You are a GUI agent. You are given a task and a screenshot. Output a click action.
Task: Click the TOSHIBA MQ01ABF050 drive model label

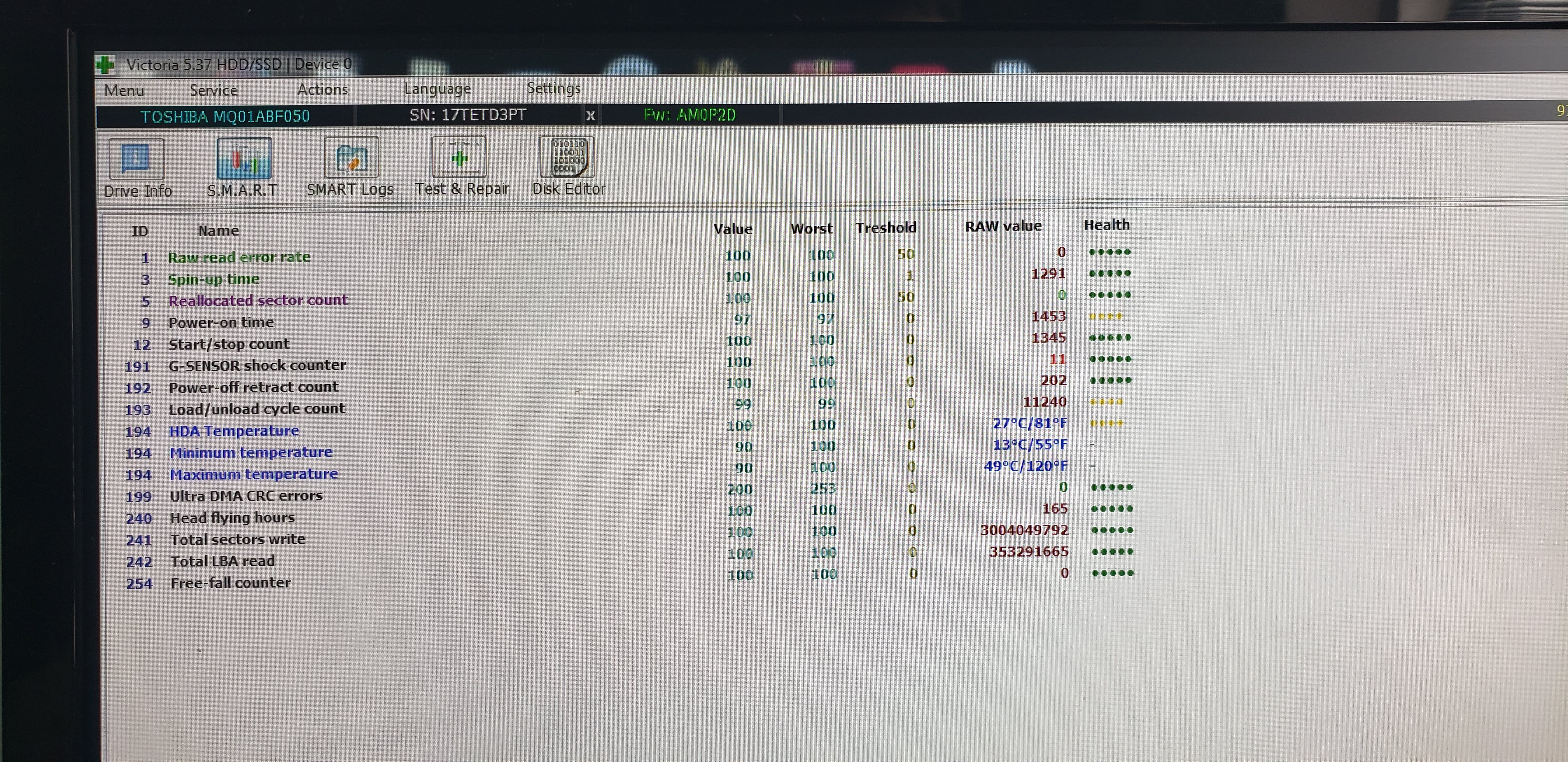pyautogui.click(x=225, y=116)
